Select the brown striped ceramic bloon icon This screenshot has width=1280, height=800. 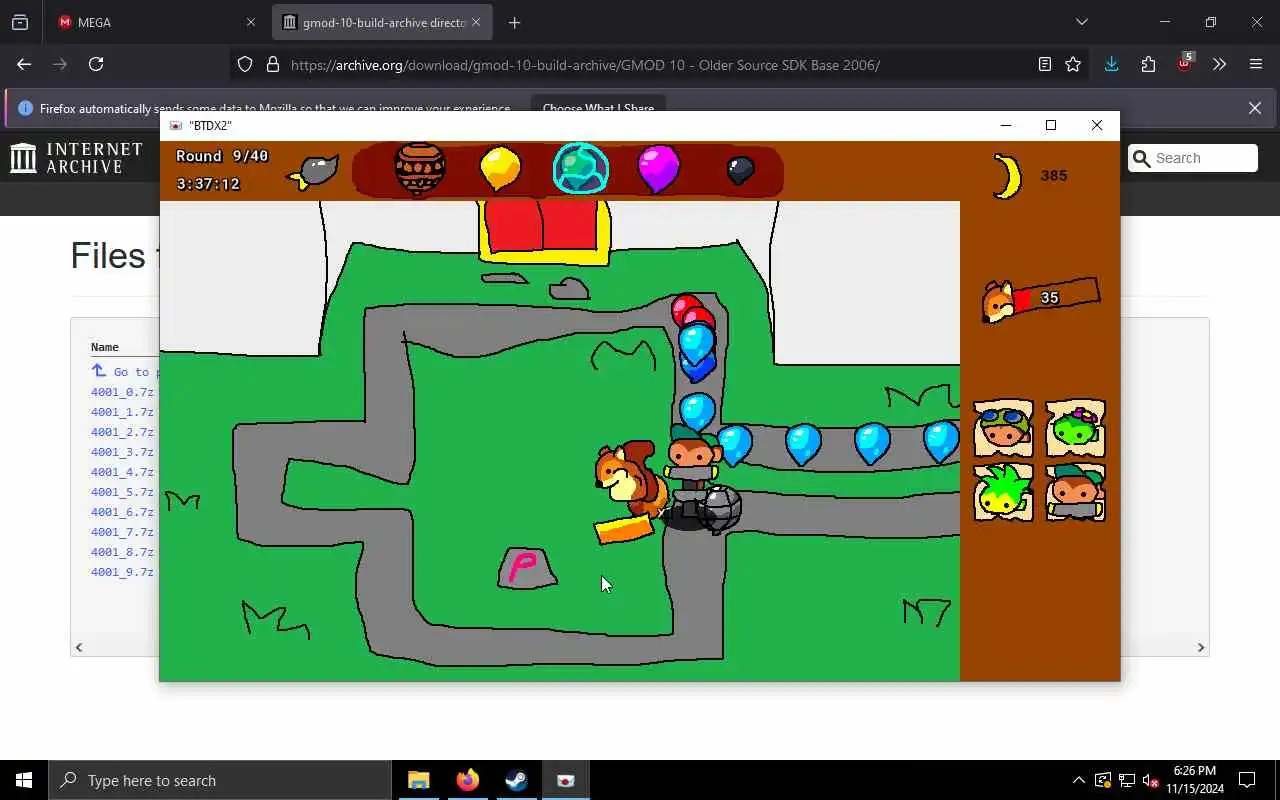coord(419,168)
